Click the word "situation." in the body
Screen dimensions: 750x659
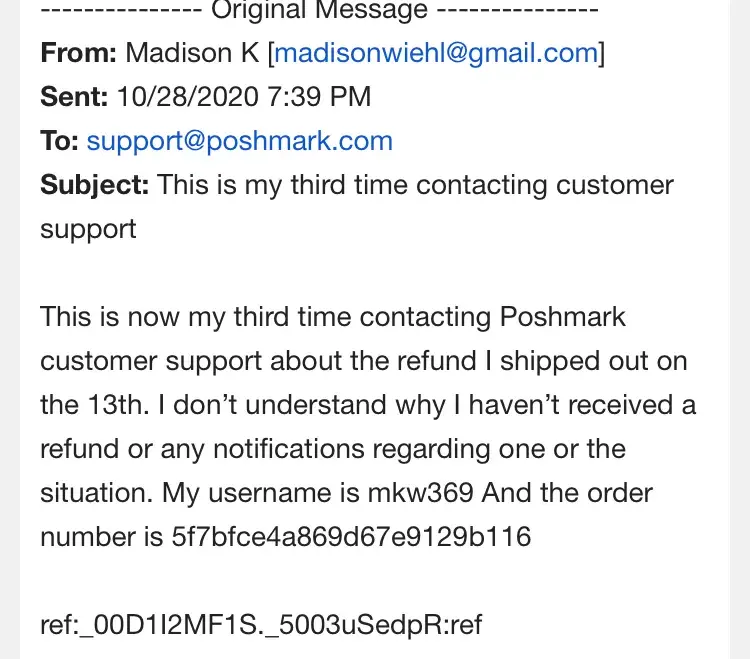(x=97, y=493)
